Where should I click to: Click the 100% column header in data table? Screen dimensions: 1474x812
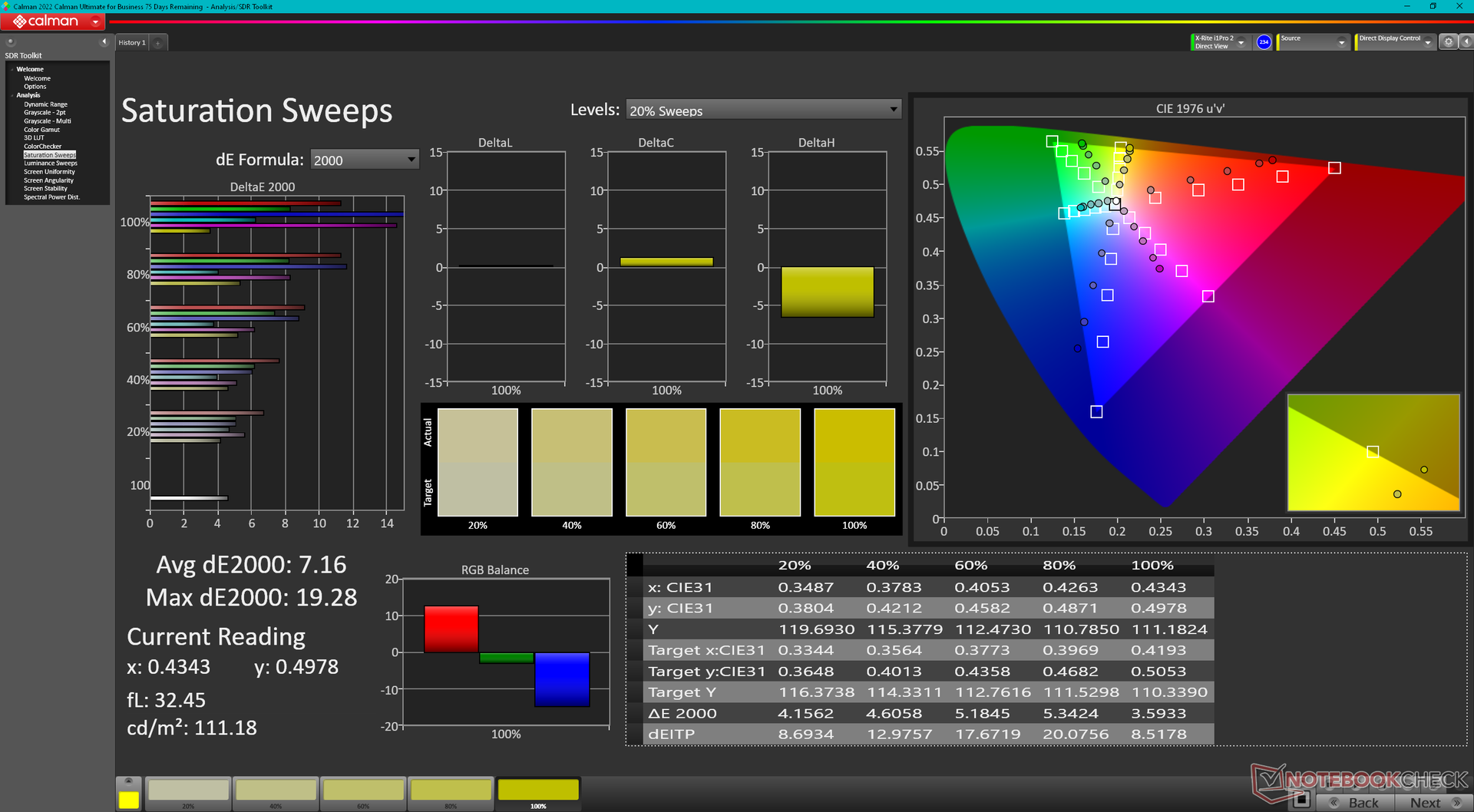(1152, 566)
